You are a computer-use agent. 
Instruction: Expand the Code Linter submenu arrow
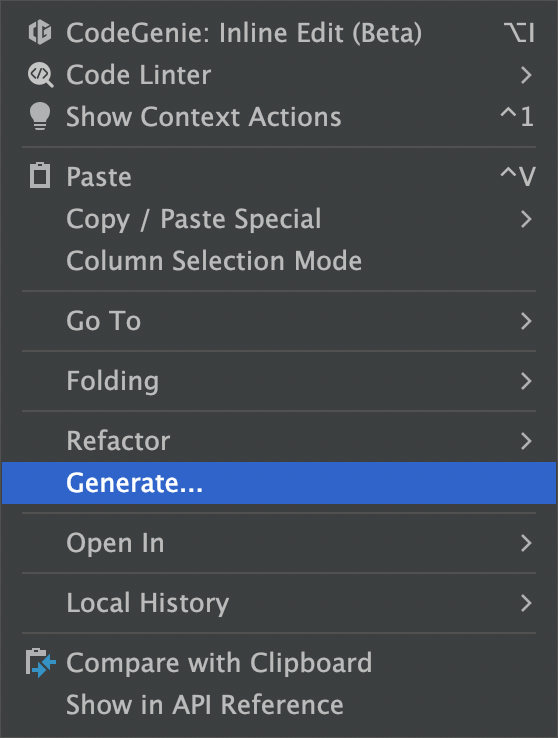pyautogui.click(x=526, y=75)
